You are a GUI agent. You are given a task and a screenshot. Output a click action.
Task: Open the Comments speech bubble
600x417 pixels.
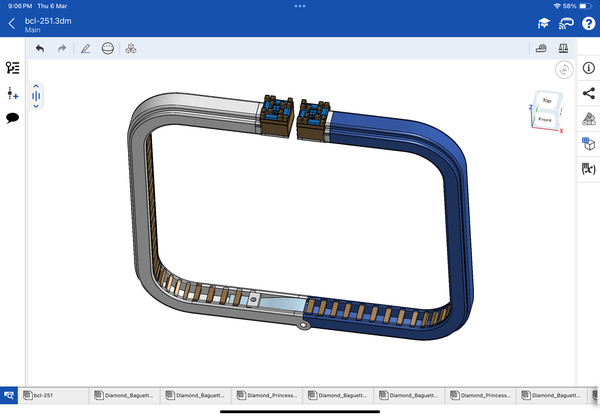point(13,118)
